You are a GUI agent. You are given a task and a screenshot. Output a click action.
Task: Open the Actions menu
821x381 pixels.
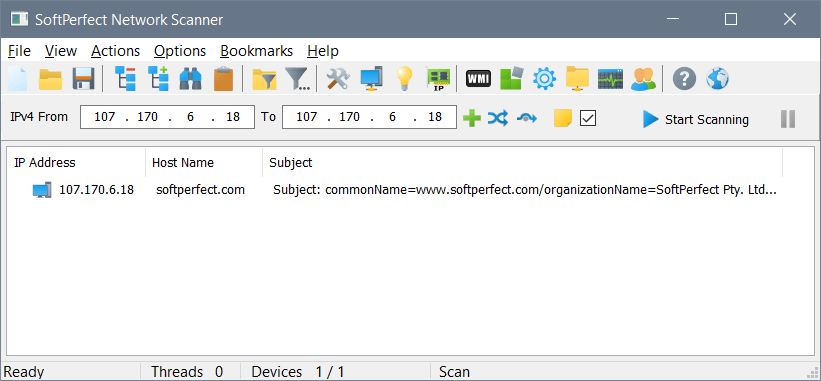[116, 51]
